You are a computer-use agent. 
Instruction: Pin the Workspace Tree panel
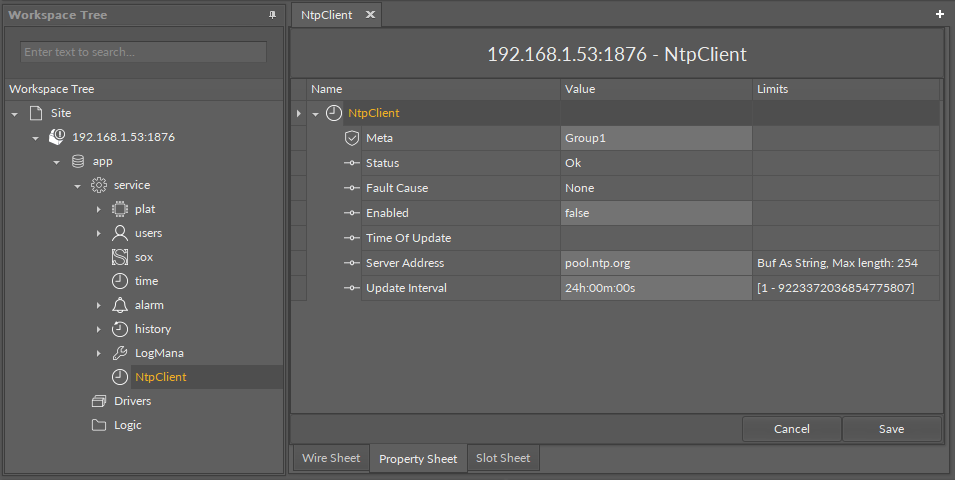[272, 15]
